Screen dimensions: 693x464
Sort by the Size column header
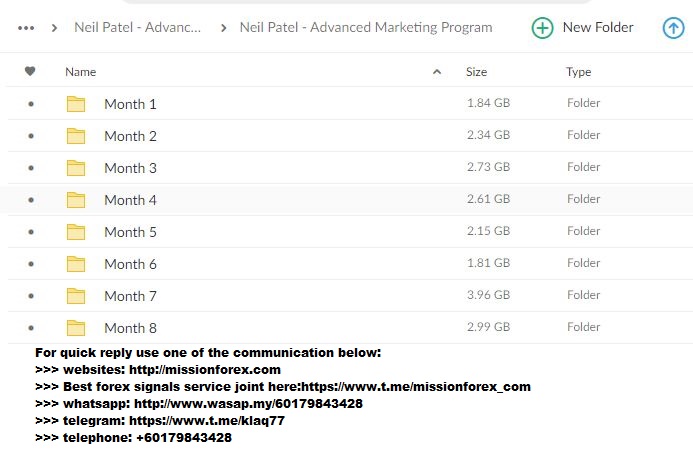point(476,72)
